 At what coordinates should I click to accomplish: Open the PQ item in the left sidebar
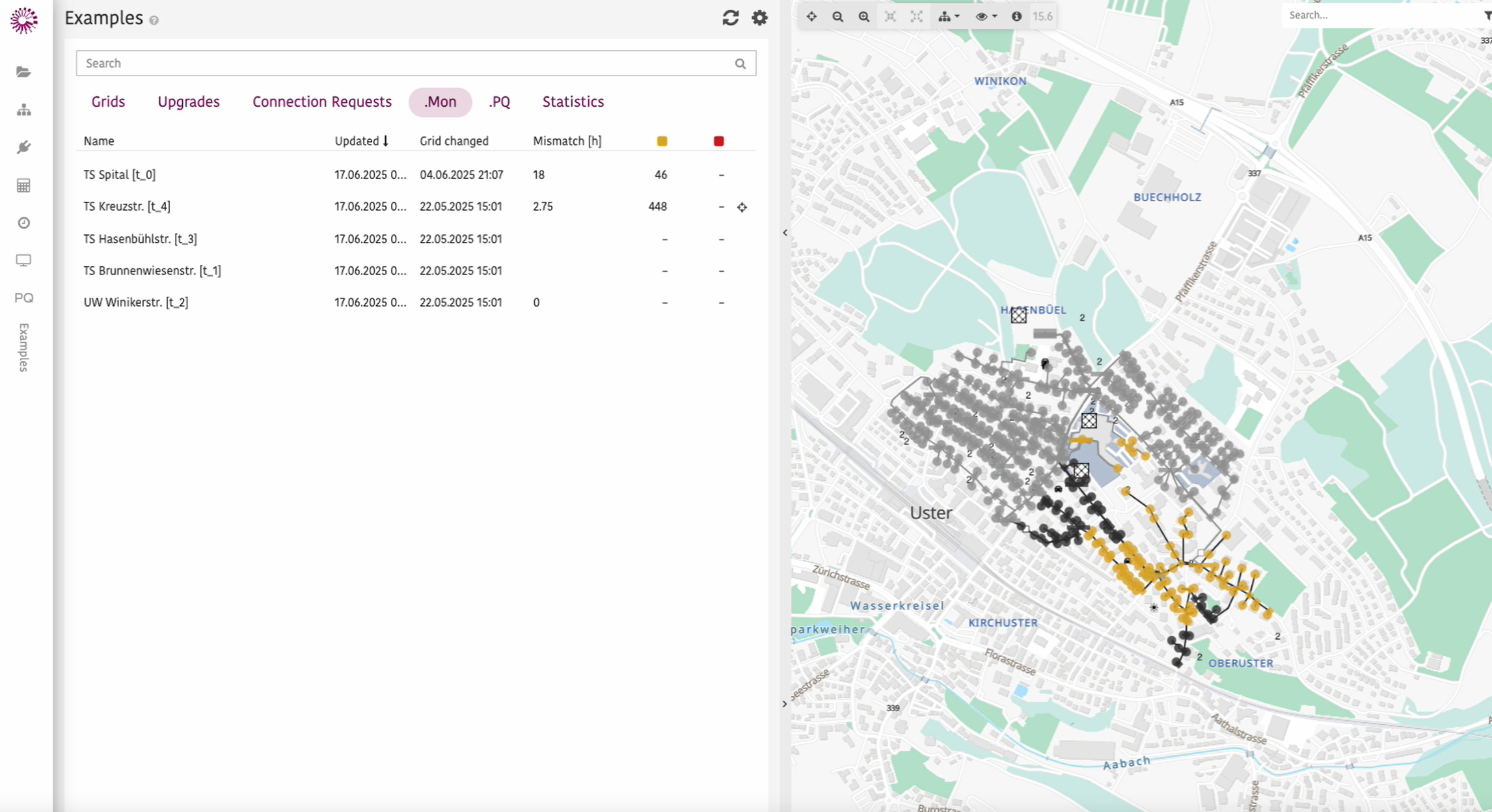coord(24,298)
